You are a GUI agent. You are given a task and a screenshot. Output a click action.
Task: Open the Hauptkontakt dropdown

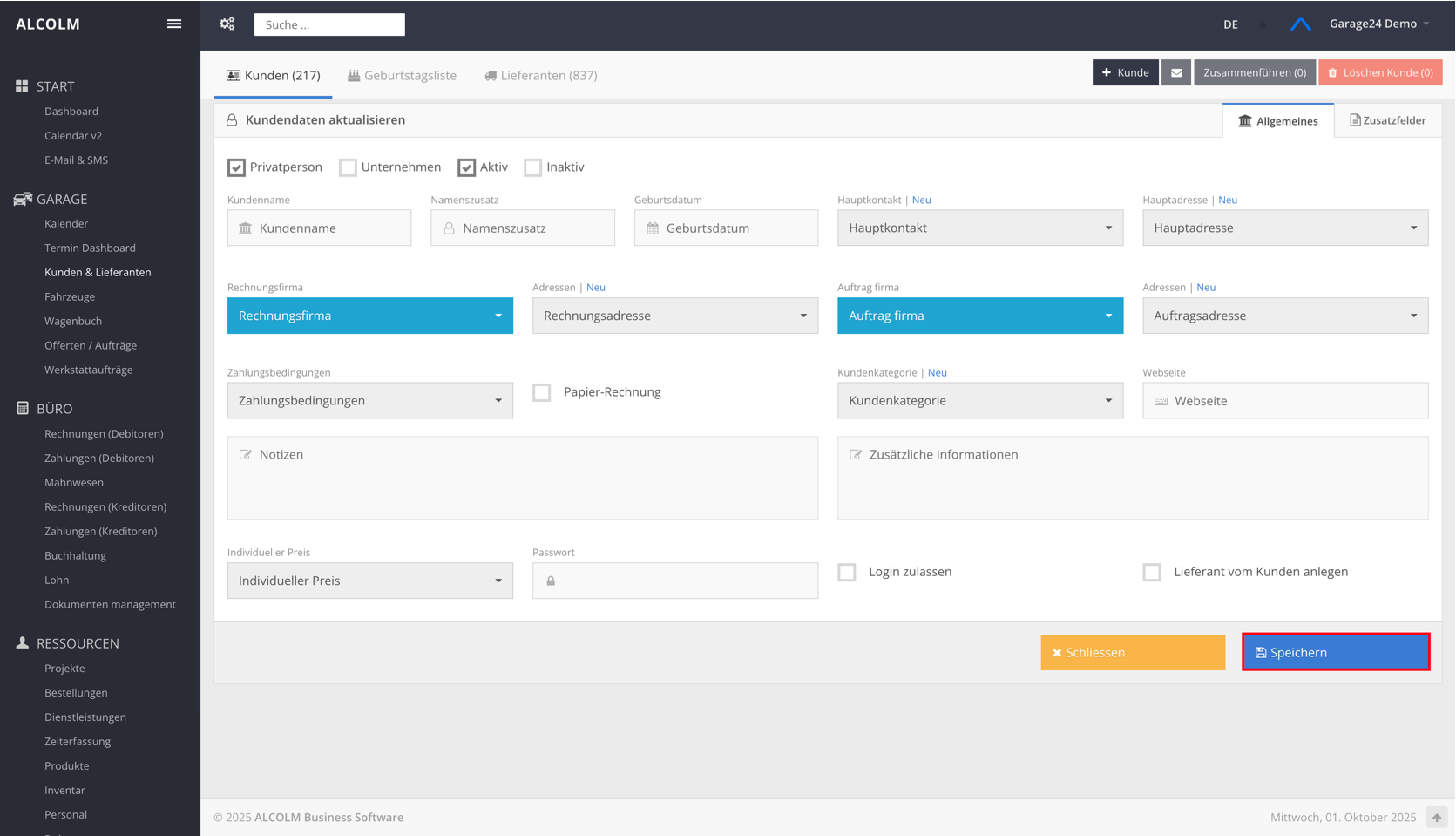pyautogui.click(x=979, y=228)
